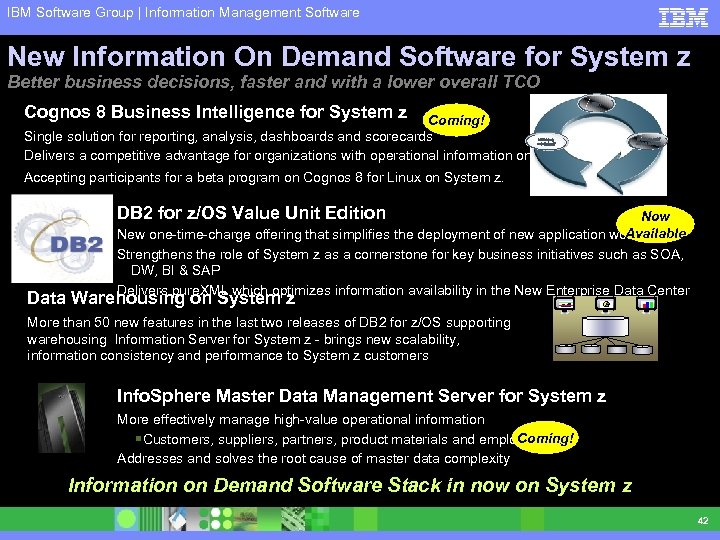Click the line Delivers a competitive advantage
Screen dimensions: 720x540
pyautogui.click(x=277, y=156)
